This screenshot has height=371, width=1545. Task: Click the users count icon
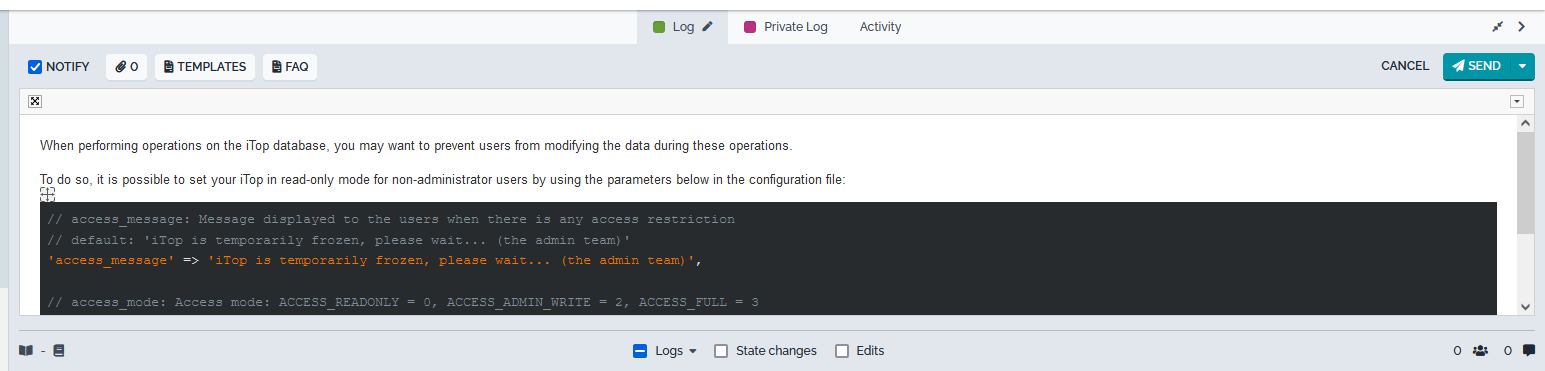(x=1481, y=351)
